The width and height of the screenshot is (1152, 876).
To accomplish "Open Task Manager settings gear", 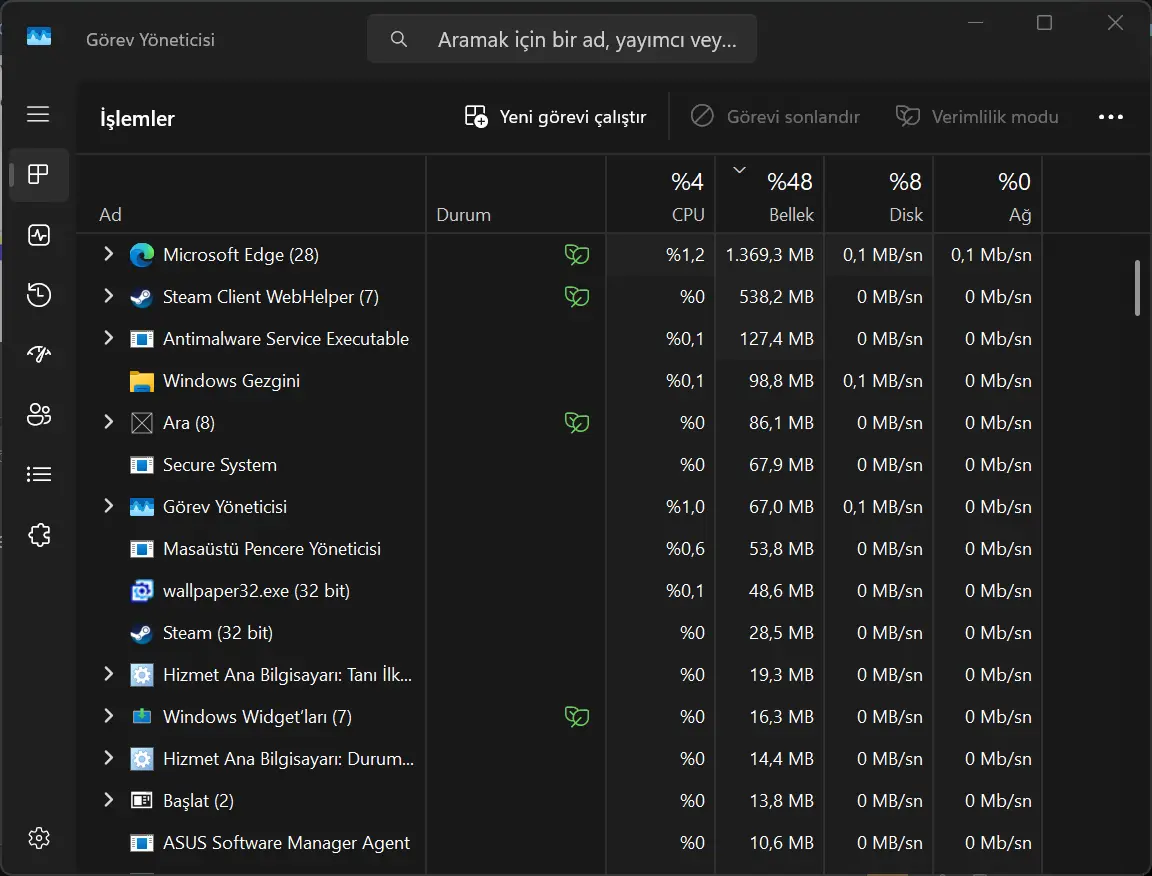I will [39, 838].
